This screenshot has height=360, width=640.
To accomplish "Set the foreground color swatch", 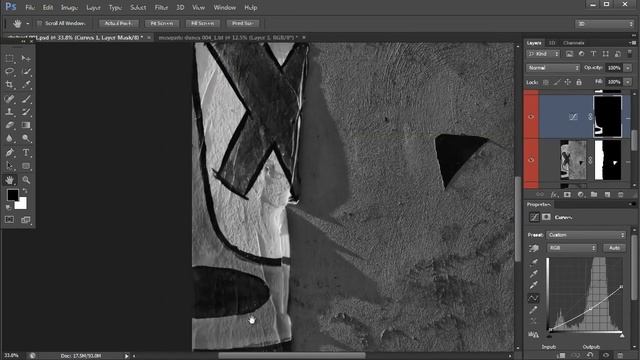I will pyautogui.click(x=12, y=195).
